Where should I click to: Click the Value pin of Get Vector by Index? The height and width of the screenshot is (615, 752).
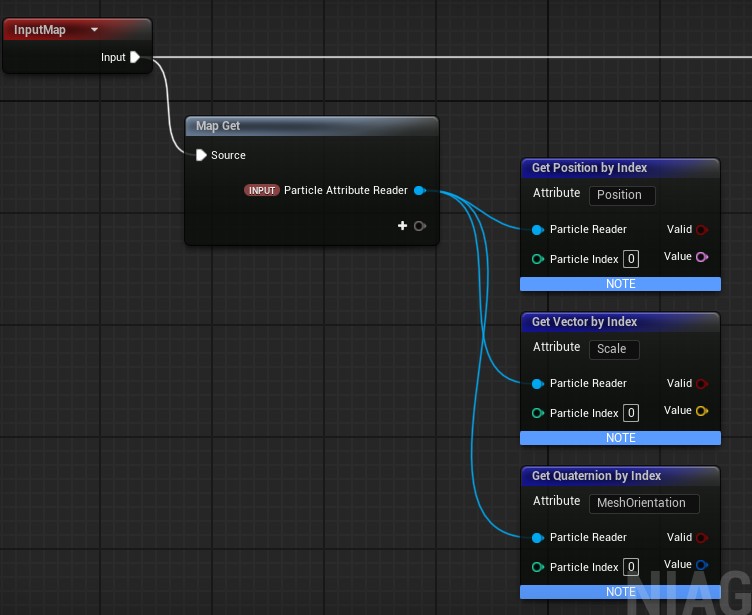point(702,411)
